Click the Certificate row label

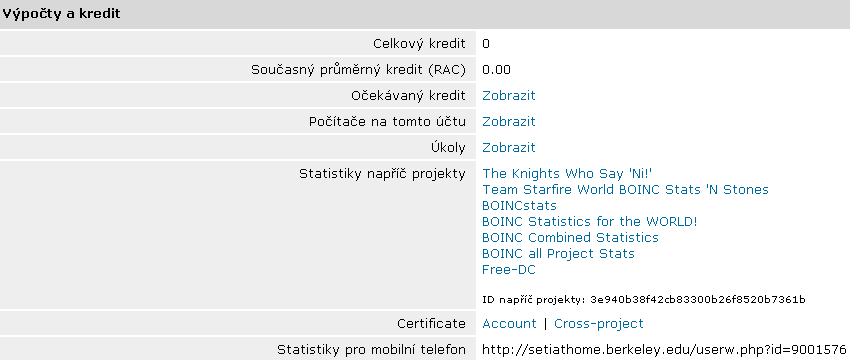pyautogui.click(x=431, y=324)
